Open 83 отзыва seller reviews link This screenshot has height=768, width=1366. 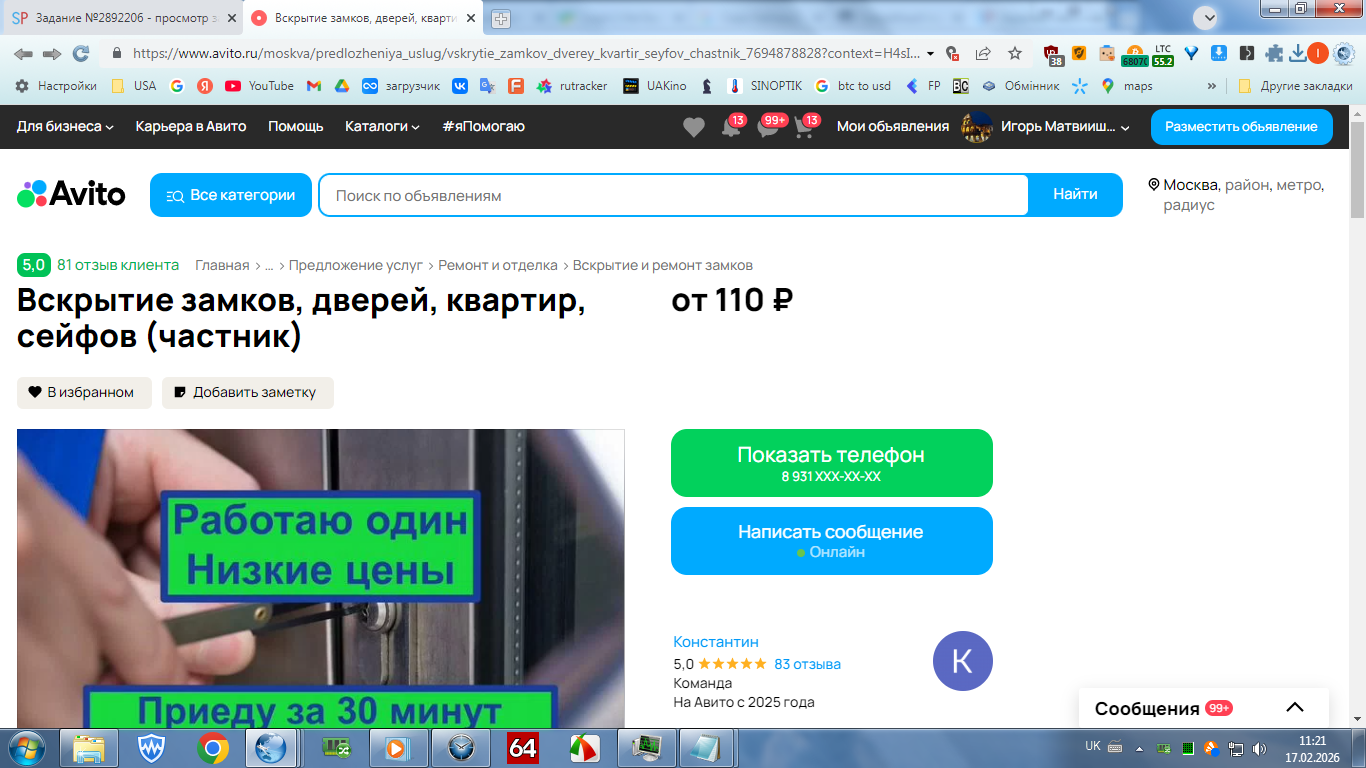[807, 664]
